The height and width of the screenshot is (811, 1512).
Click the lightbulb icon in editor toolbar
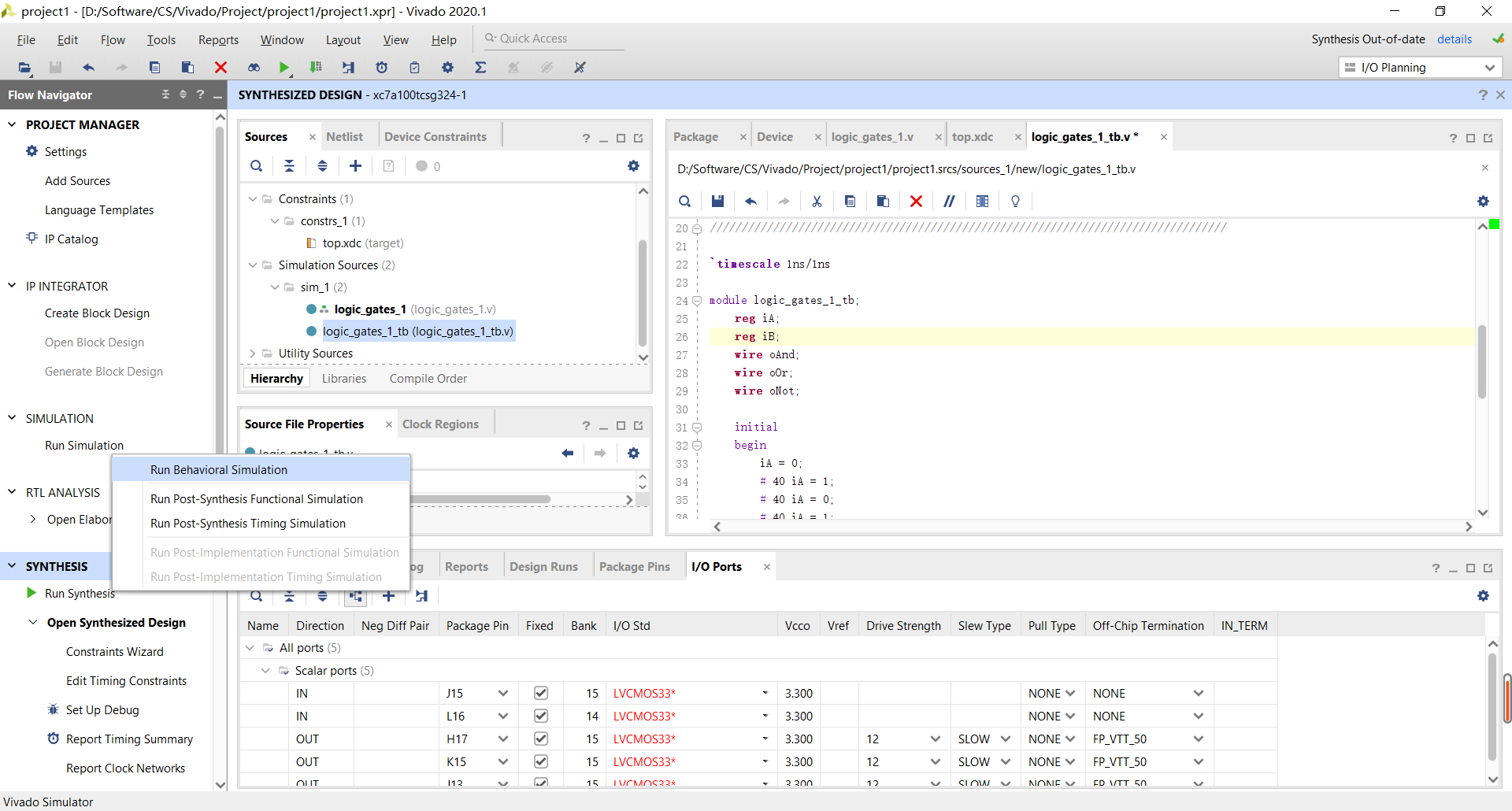(x=1015, y=202)
